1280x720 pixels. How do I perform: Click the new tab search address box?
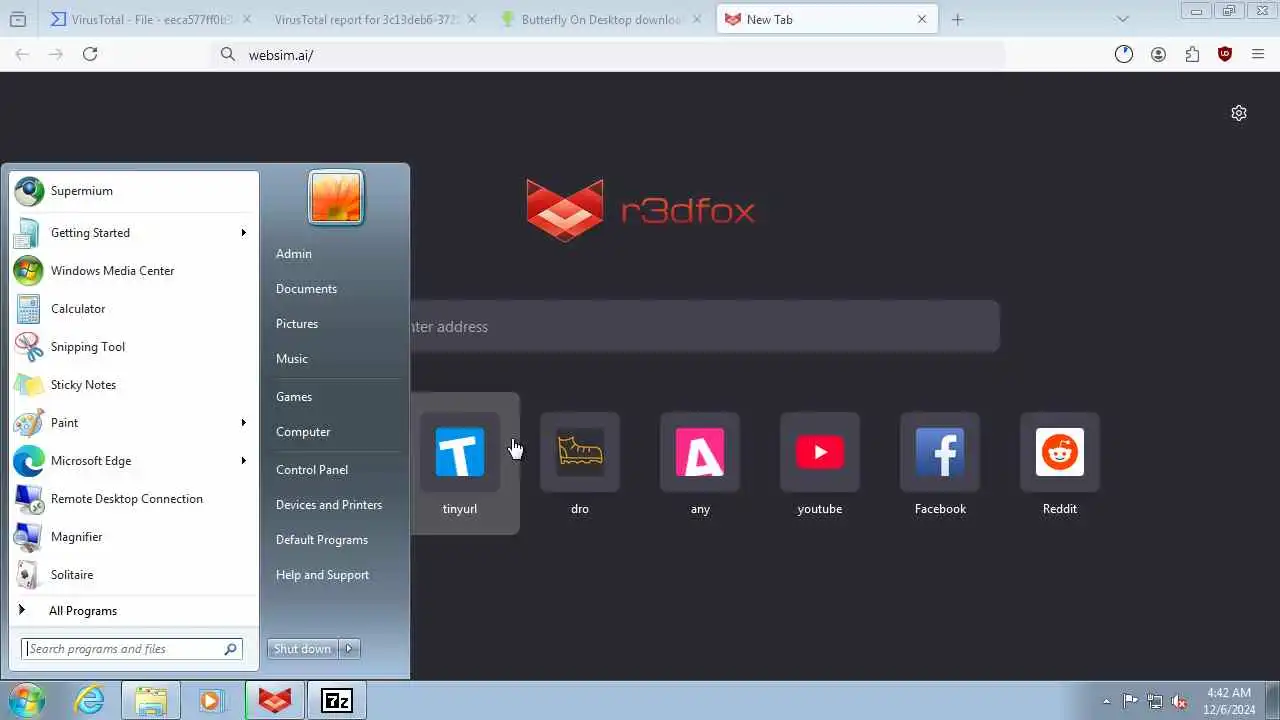click(704, 327)
